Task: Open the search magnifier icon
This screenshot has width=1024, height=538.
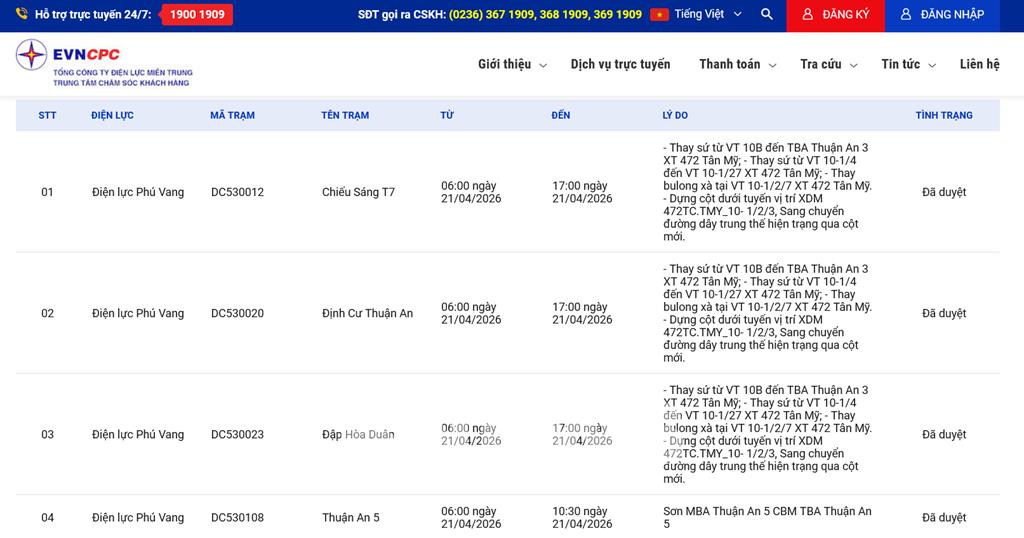Action: [x=767, y=15]
